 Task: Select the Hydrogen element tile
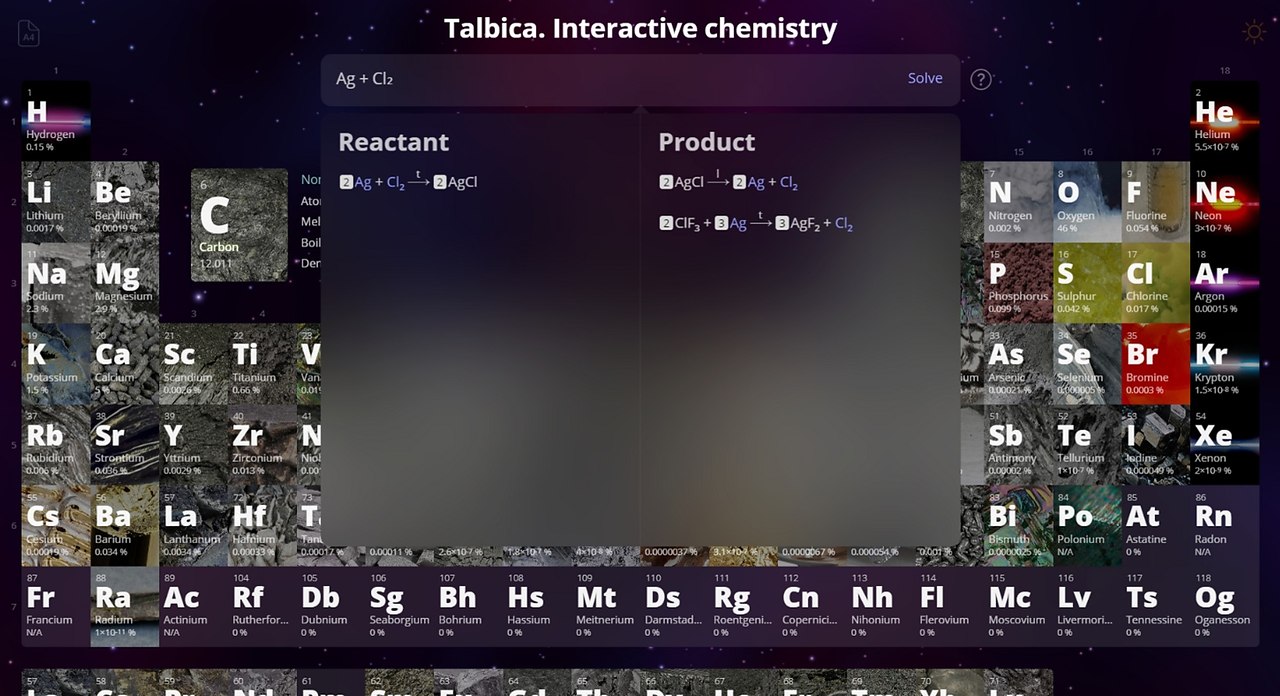55,121
